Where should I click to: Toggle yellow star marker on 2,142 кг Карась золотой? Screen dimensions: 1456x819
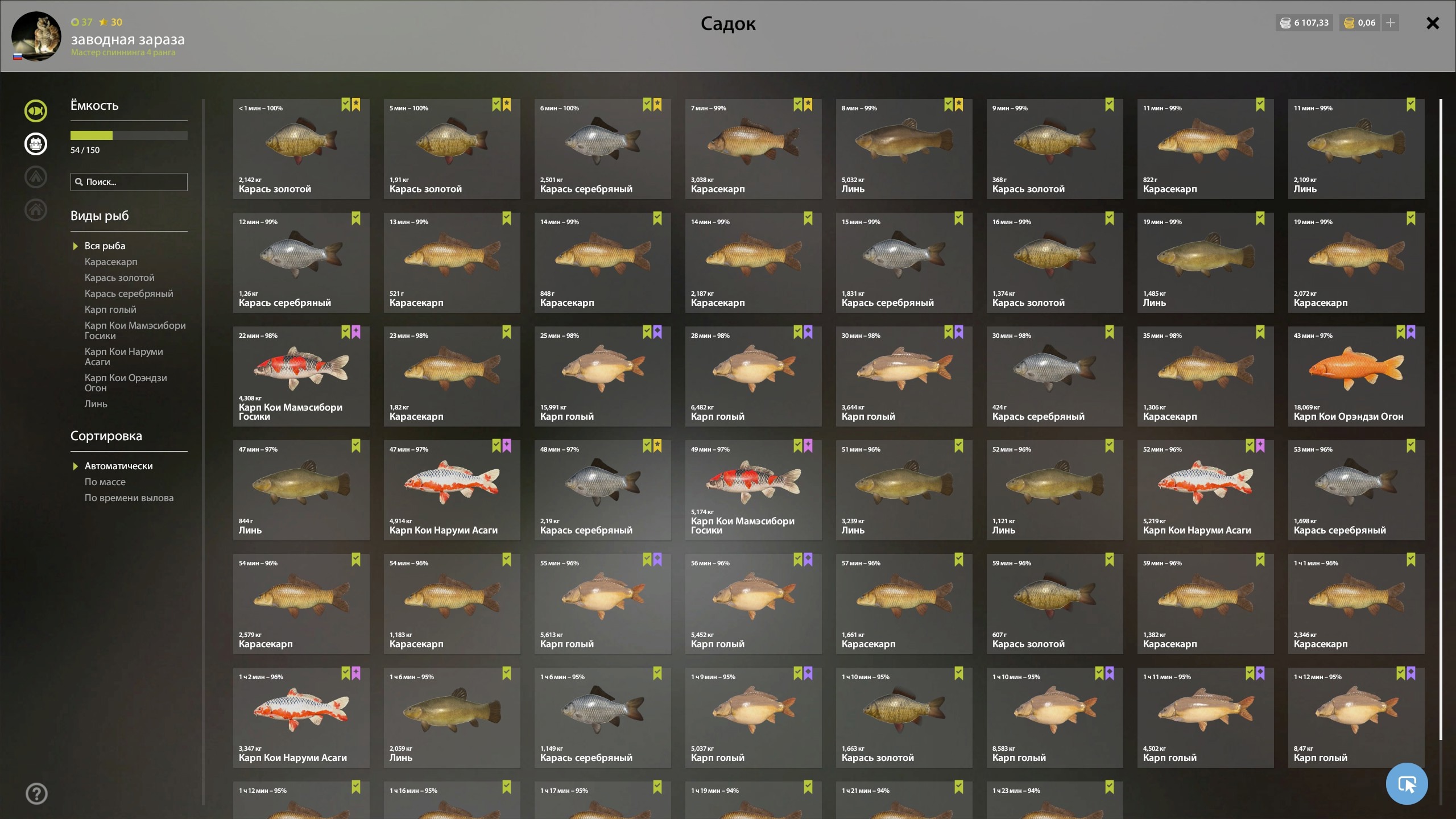(356, 105)
